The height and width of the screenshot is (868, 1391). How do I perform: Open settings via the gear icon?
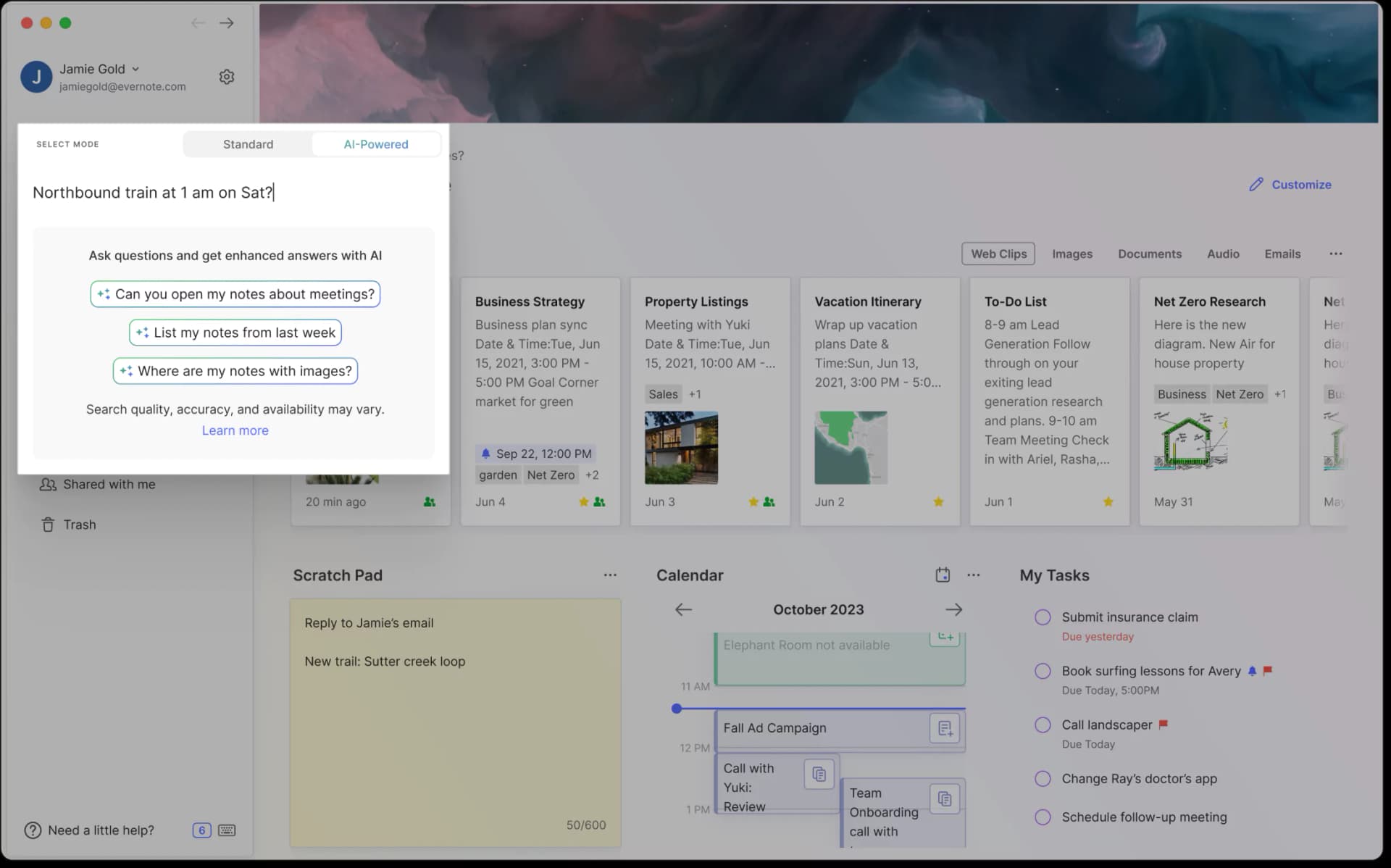click(227, 76)
